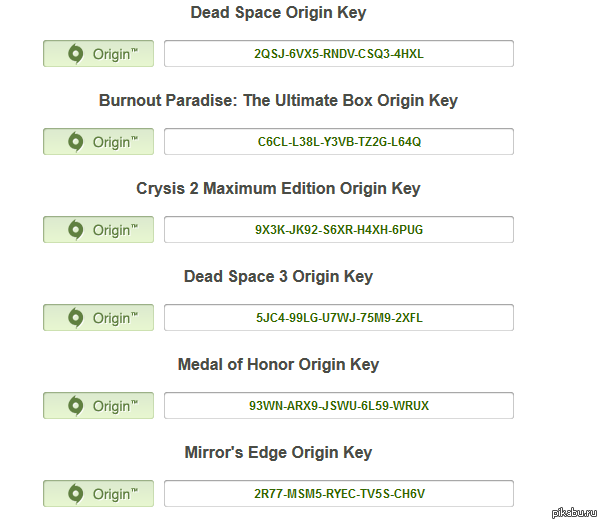Focus the Crysis 2 key field 9X3K-JK92
Image resolution: width=602 pixels, height=524 pixels.
339,230
